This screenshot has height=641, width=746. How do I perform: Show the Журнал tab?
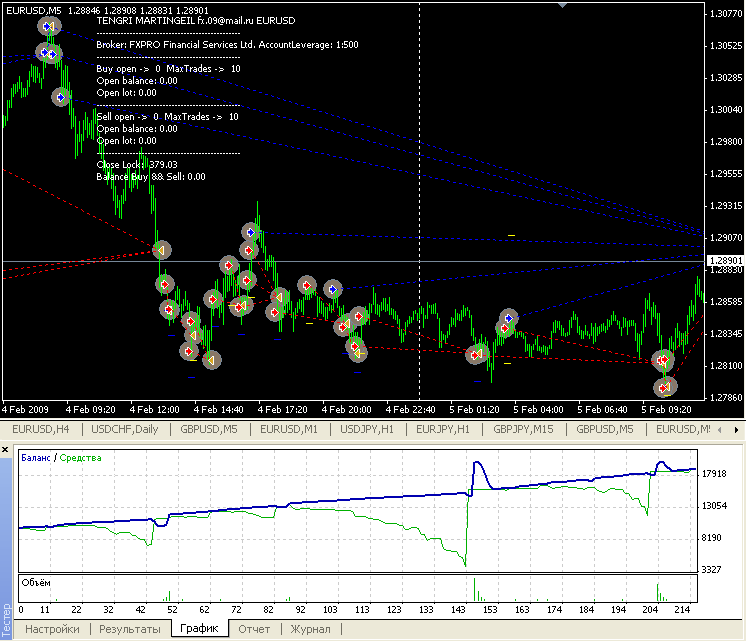(310, 629)
